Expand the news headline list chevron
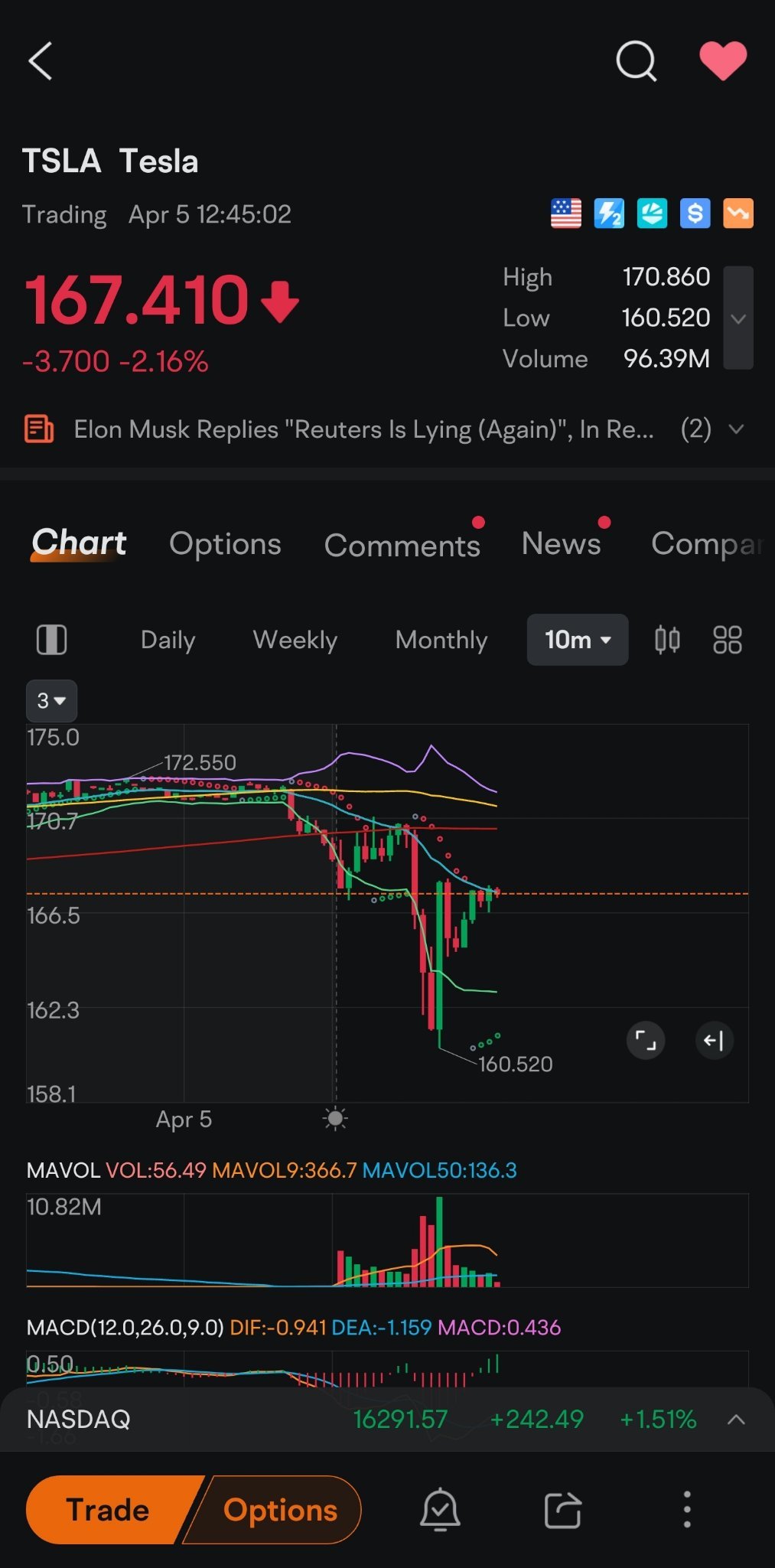The width and height of the screenshot is (775, 1568). point(736,429)
